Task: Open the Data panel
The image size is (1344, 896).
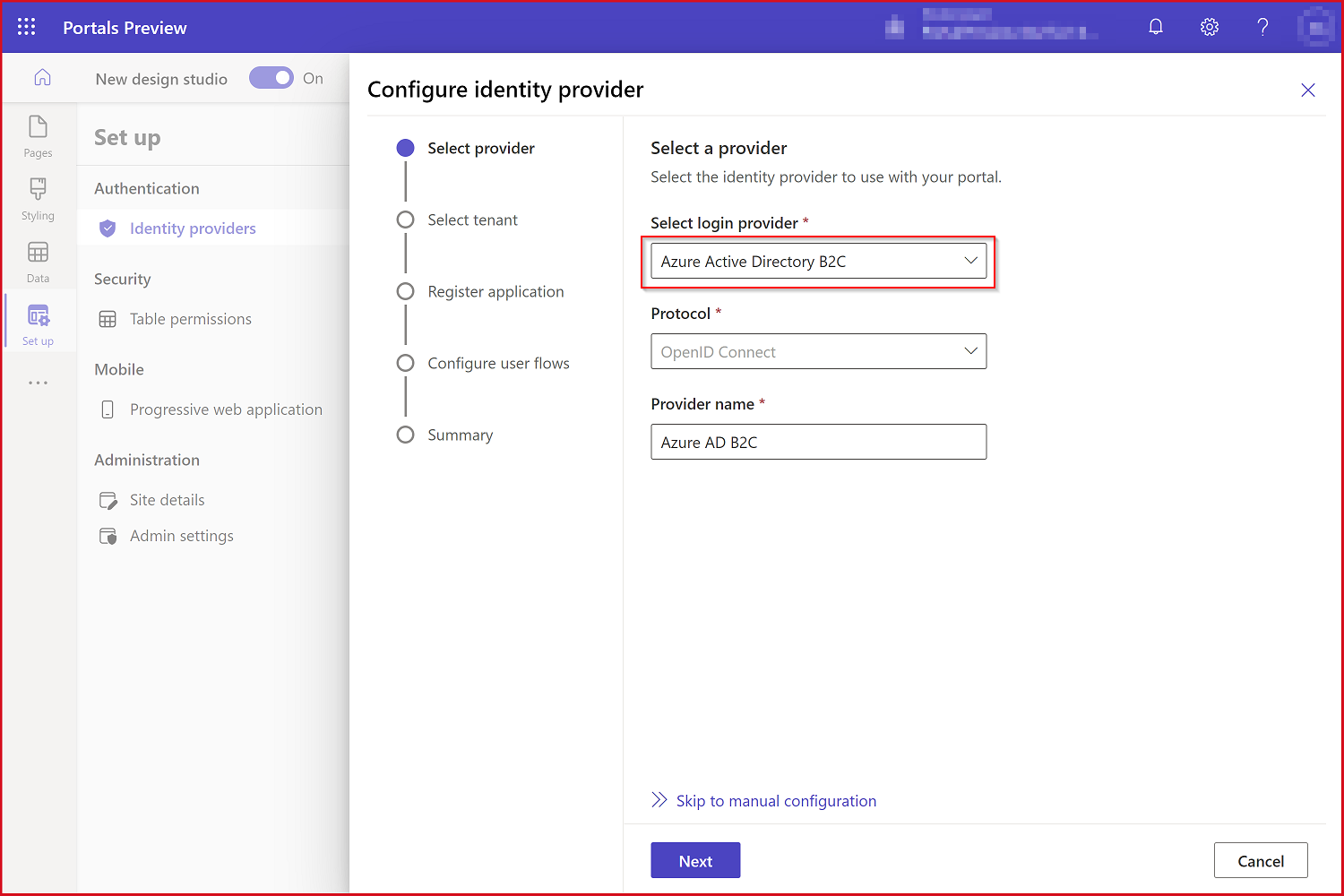Action: 38,261
